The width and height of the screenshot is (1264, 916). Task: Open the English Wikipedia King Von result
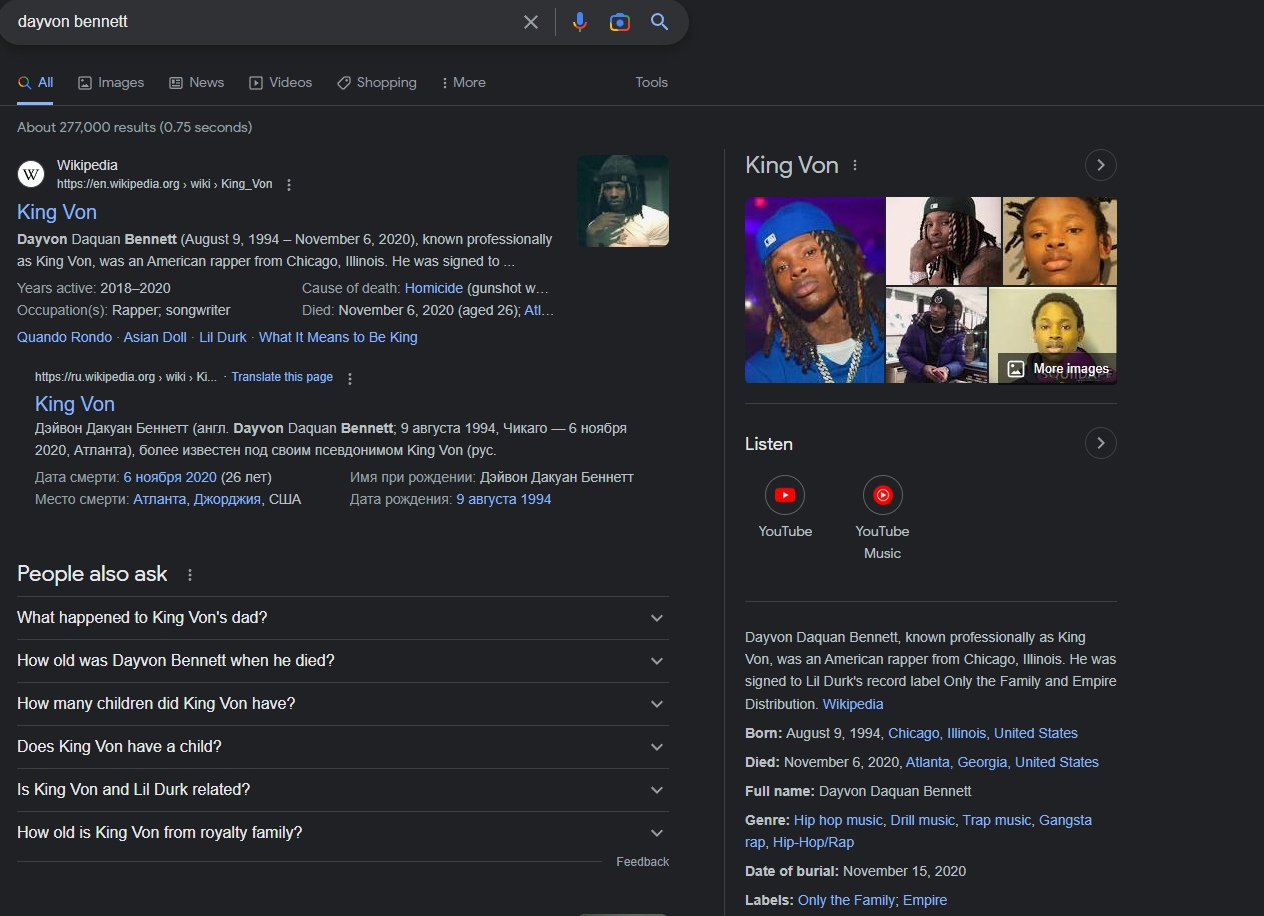tap(57, 212)
